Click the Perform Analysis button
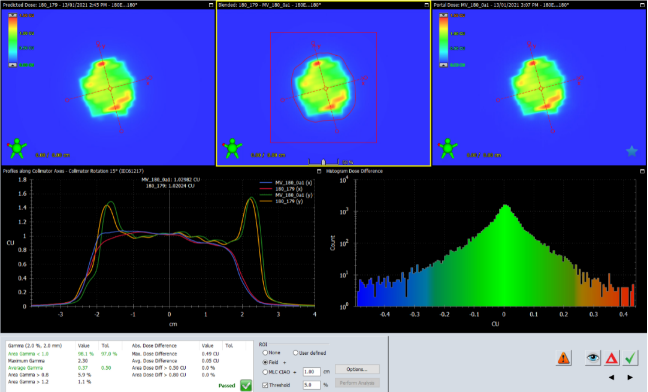The width and height of the screenshot is (648, 392). point(357,383)
